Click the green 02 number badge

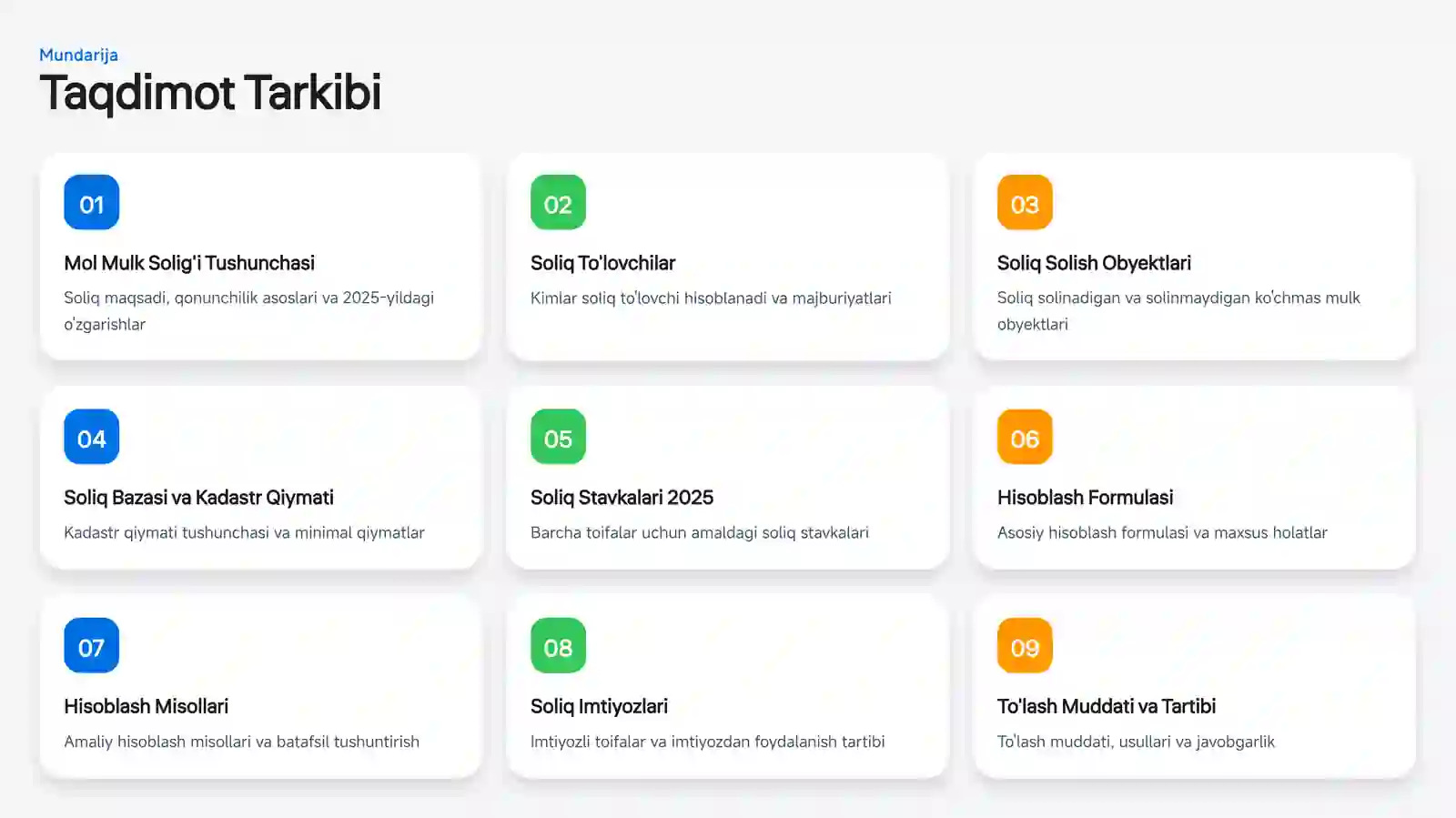tap(558, 203)
